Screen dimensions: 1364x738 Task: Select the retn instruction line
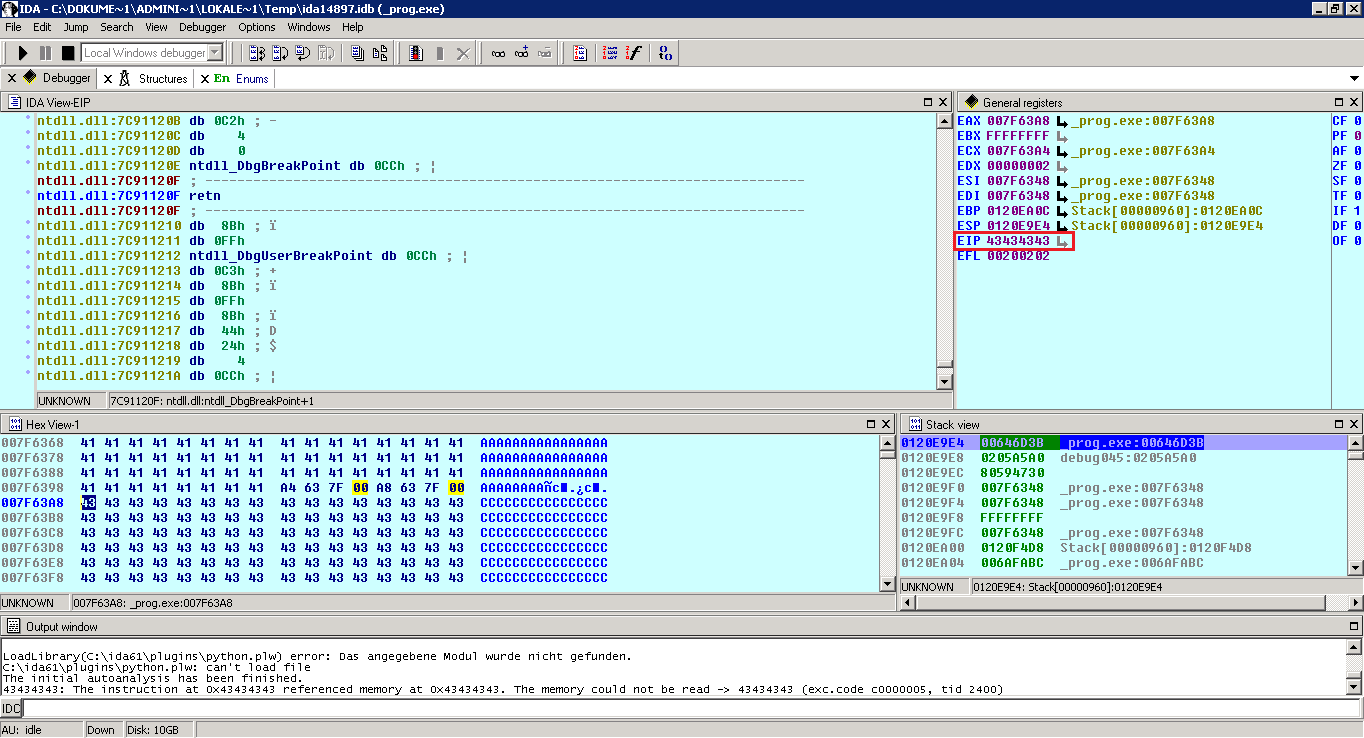tap(129, 196)
